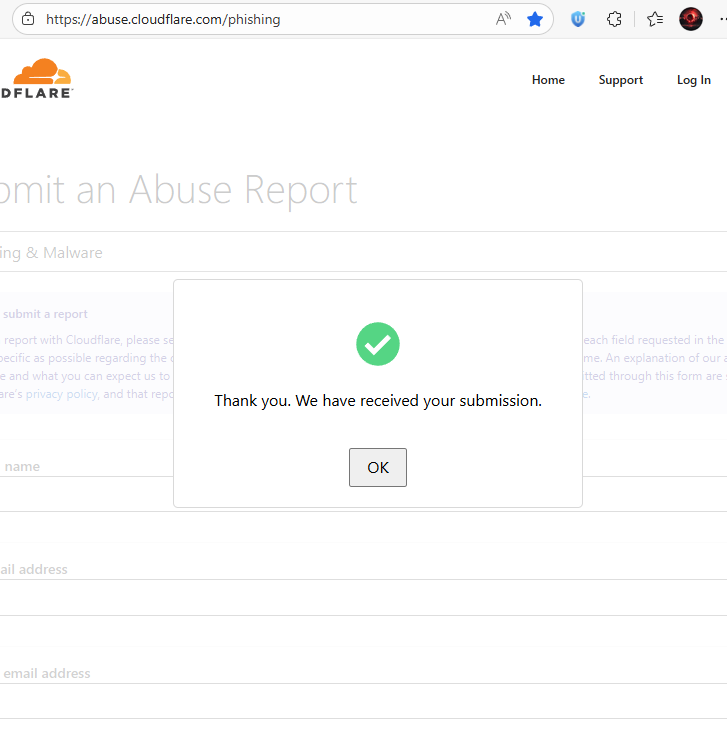Click the Cloudflare logo

point(36,78)
